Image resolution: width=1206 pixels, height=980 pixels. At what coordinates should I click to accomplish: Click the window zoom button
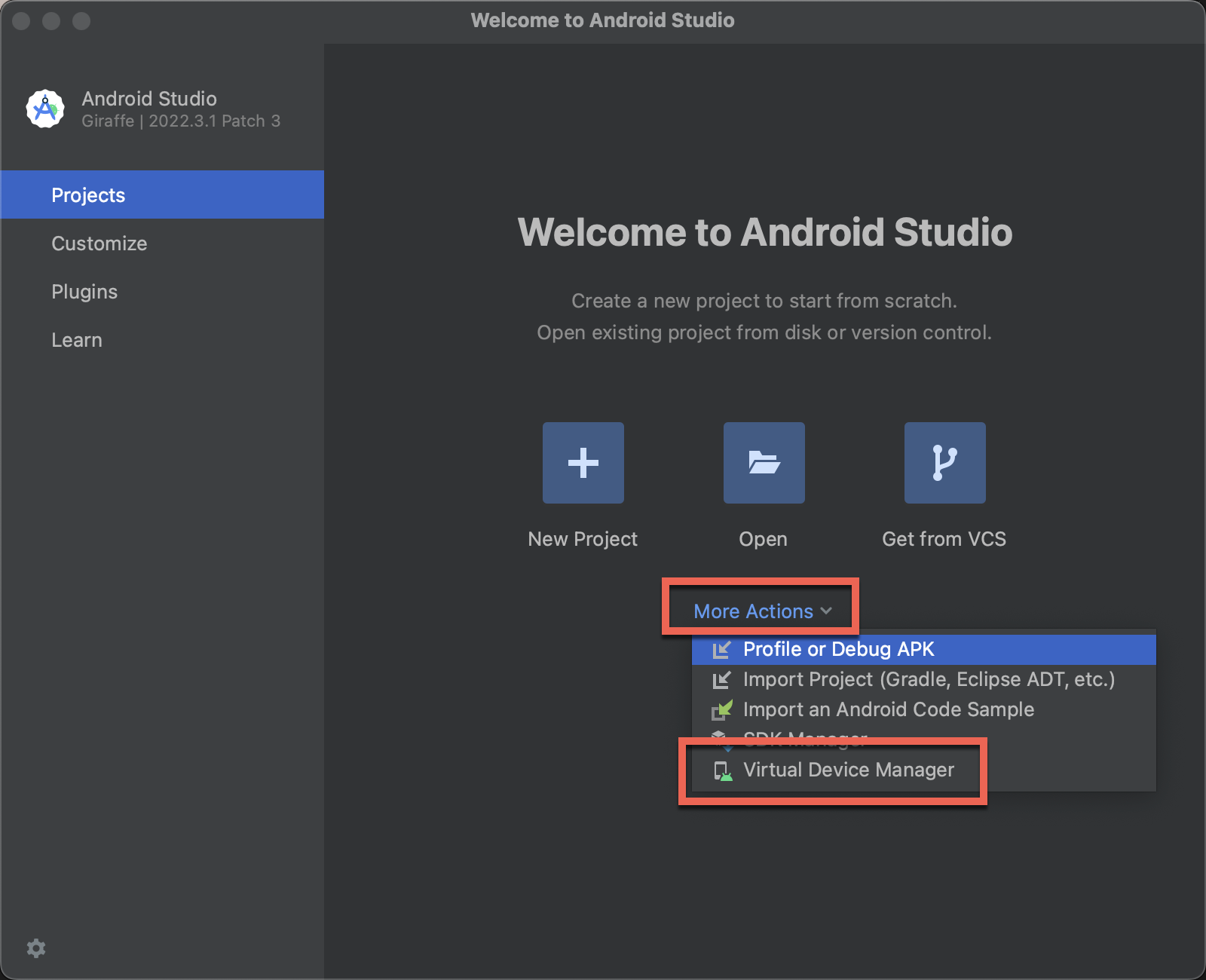click(x=81, y=21)
